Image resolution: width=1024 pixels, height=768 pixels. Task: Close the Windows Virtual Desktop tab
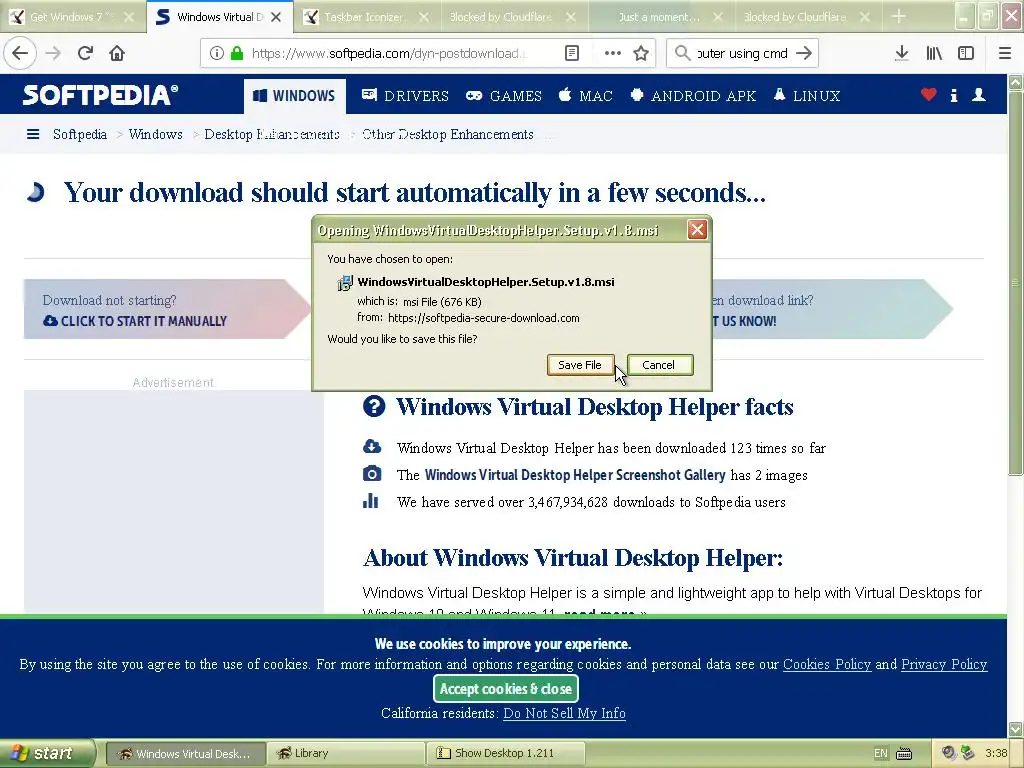click(276, 17)
